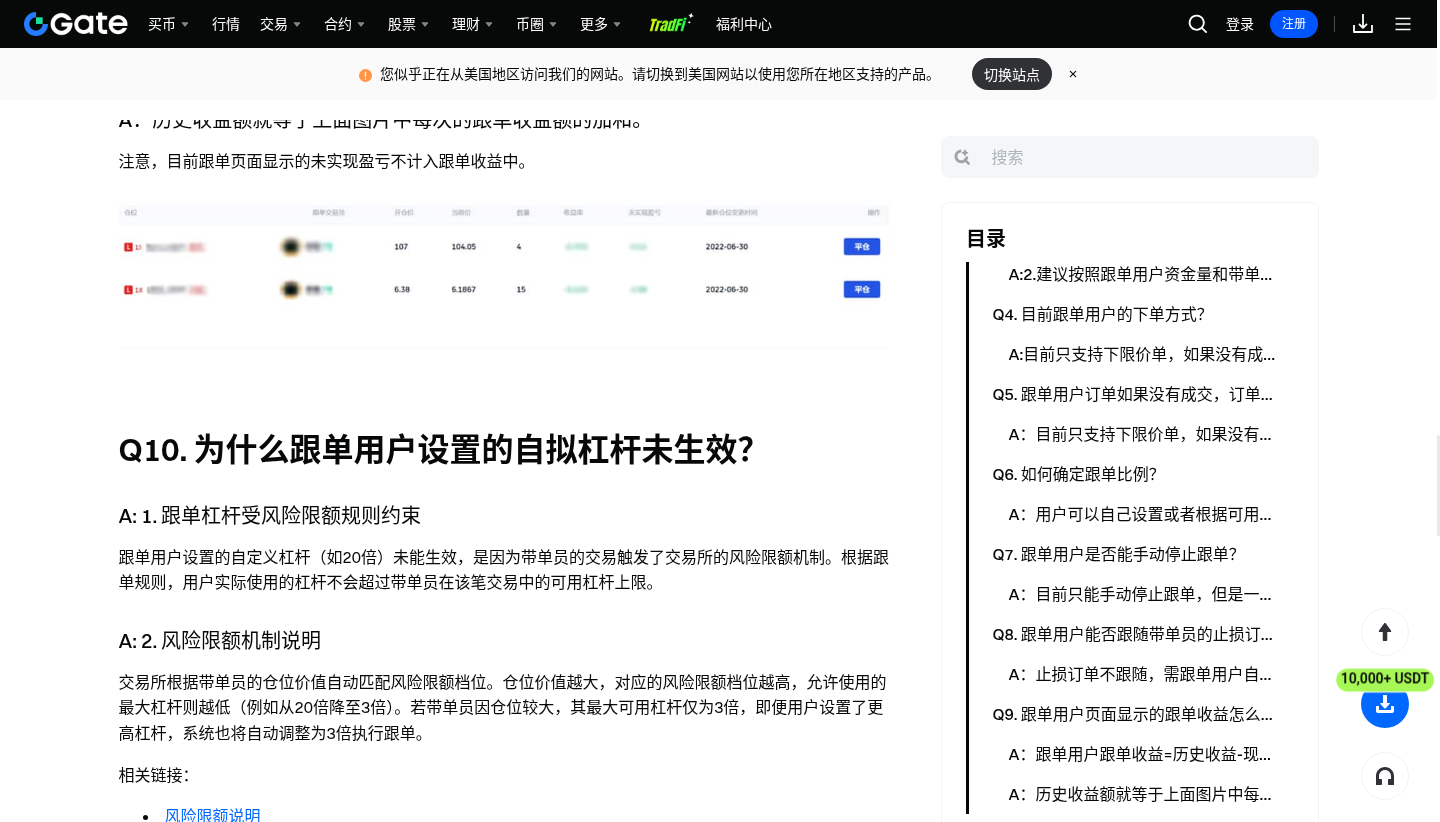The width and height of the screenshot is (1440, 822).
Task: Click the 搜索 input field
Action: coord(1130,157)
